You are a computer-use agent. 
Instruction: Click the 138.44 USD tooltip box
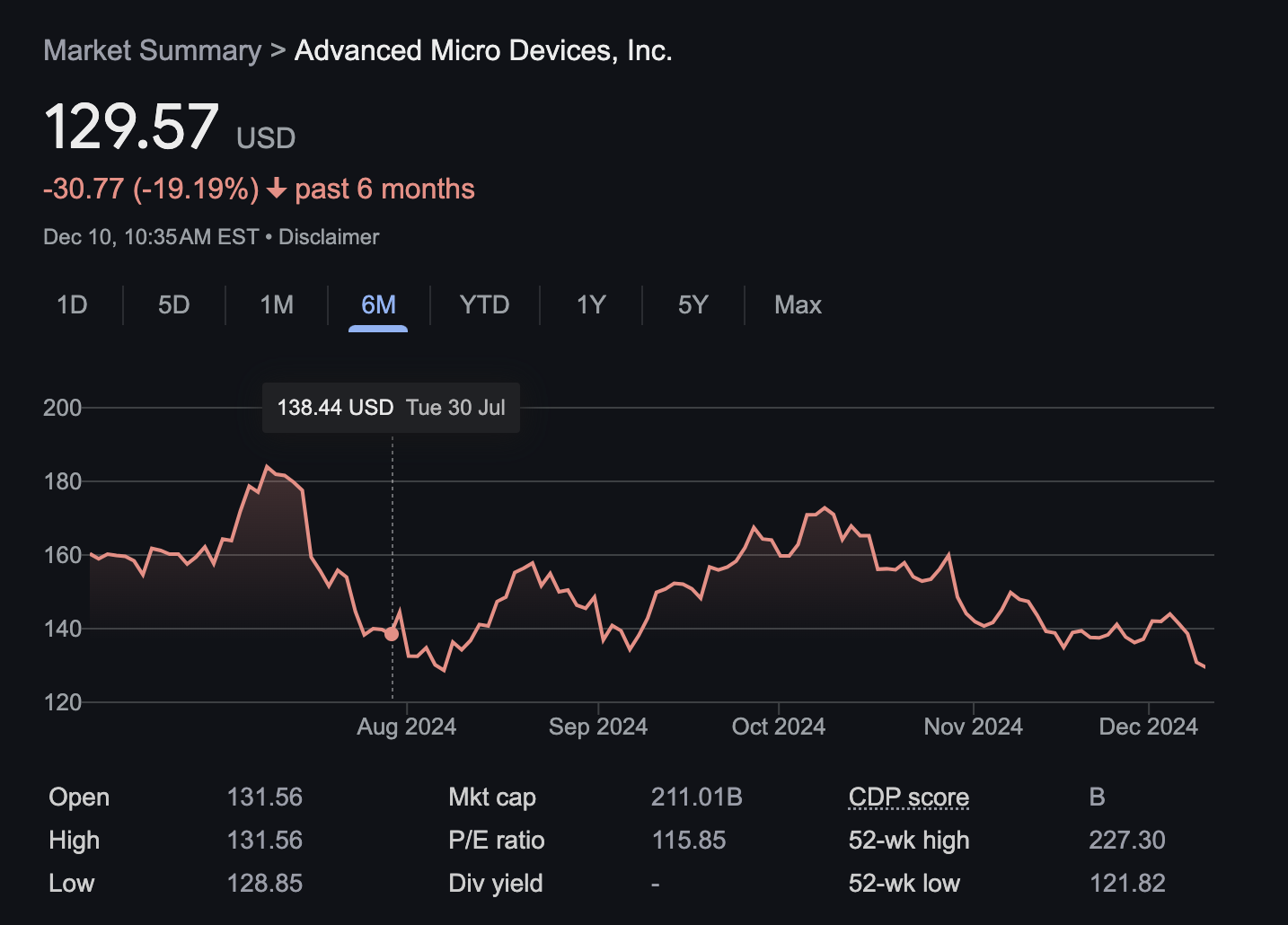(391, 408)
